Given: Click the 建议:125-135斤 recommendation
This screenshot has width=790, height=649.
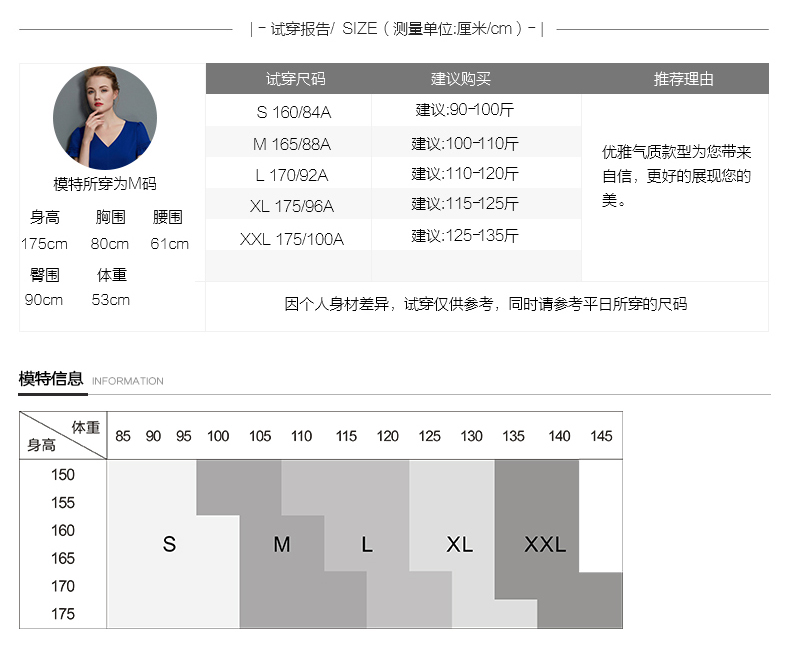Looking at the screenshot, I should [x=465, y=236].
